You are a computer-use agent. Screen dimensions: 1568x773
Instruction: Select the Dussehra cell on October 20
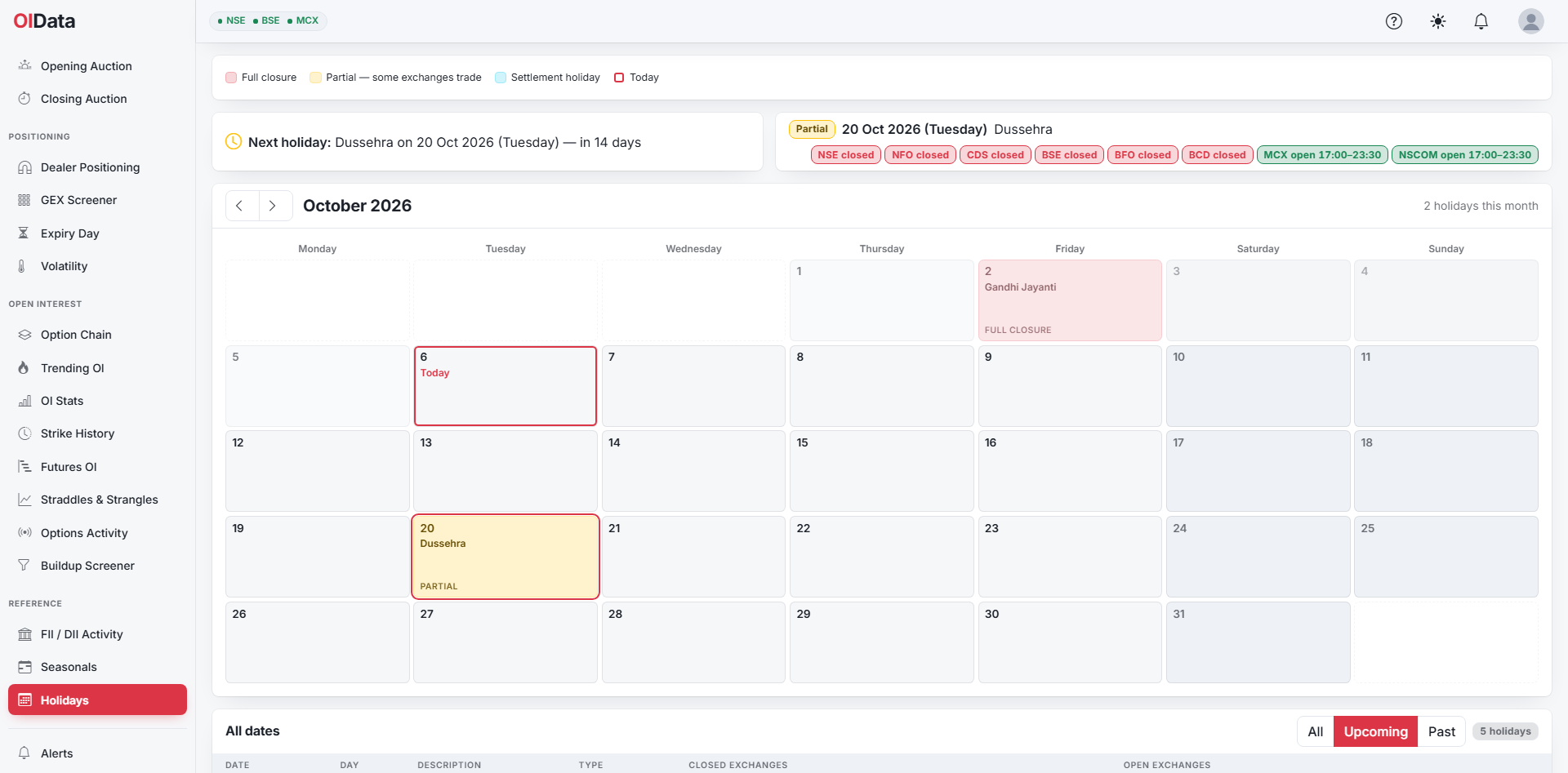coord(506,557)
